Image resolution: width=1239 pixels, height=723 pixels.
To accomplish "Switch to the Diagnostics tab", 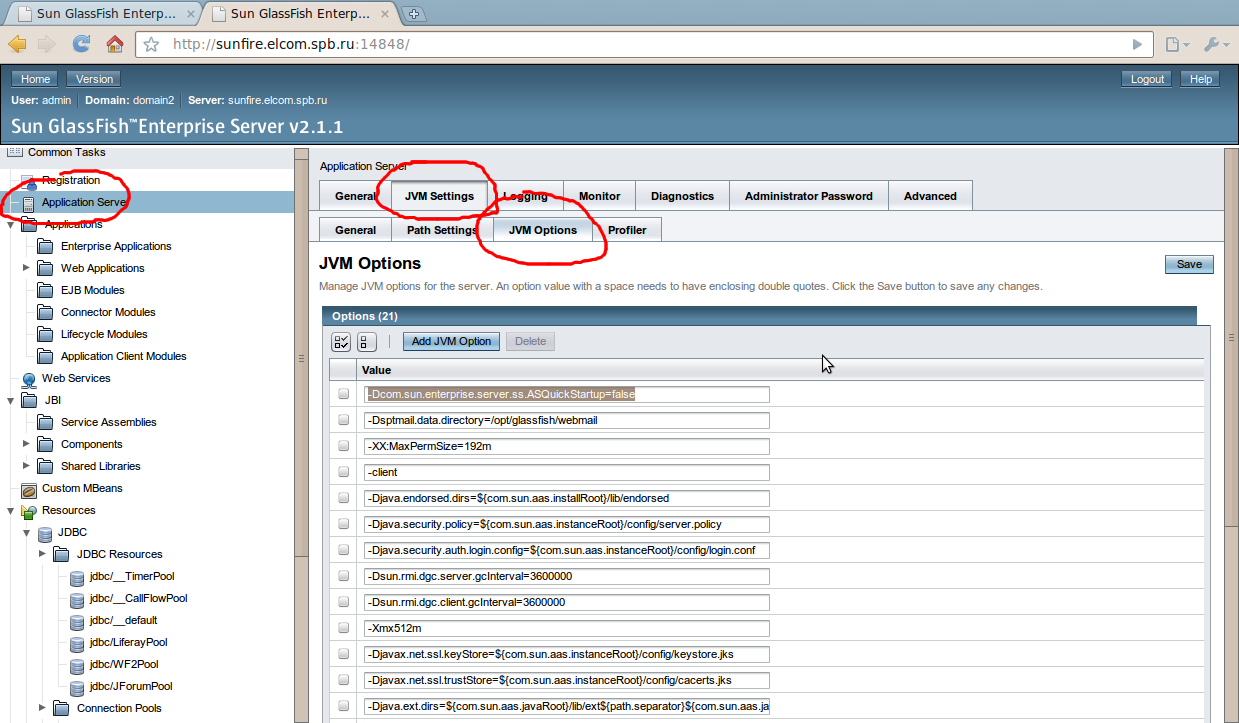I will pos(682,196).
